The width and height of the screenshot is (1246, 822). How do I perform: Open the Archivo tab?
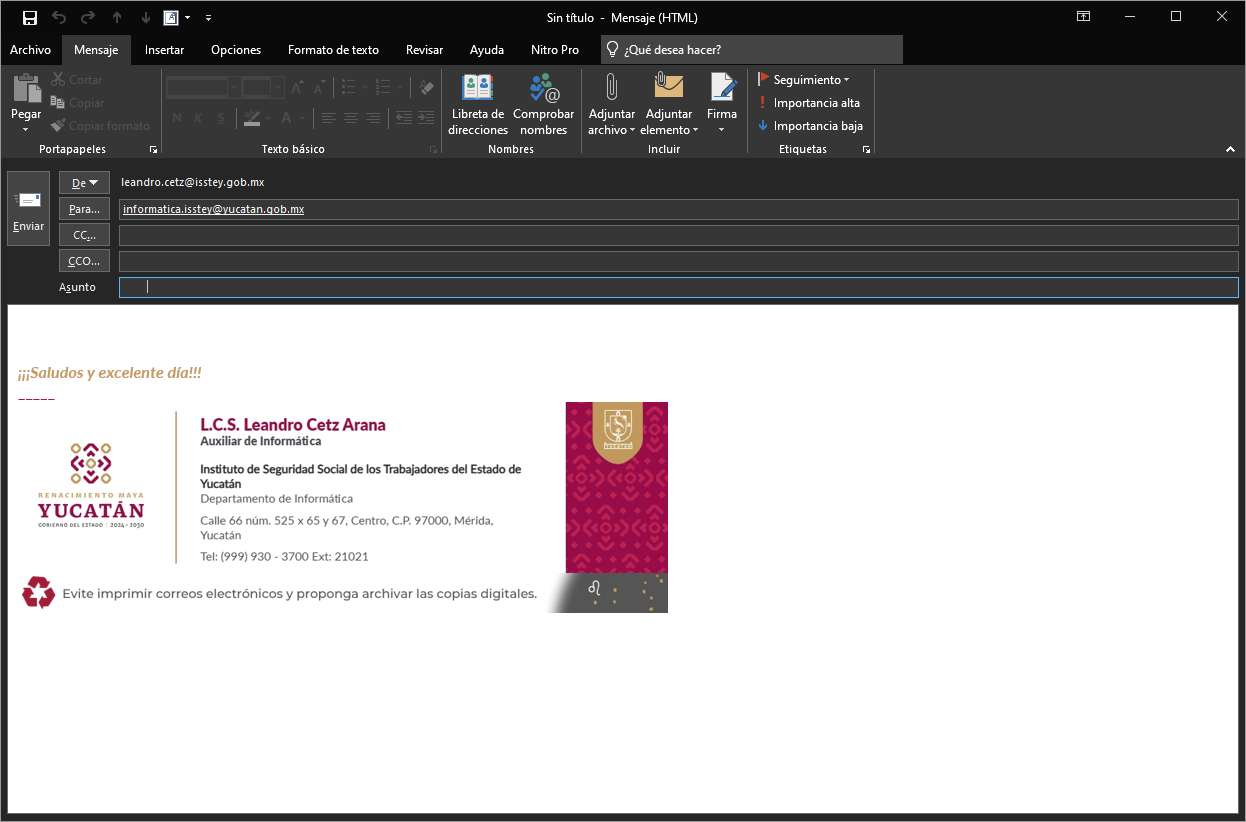pos(30,50)
